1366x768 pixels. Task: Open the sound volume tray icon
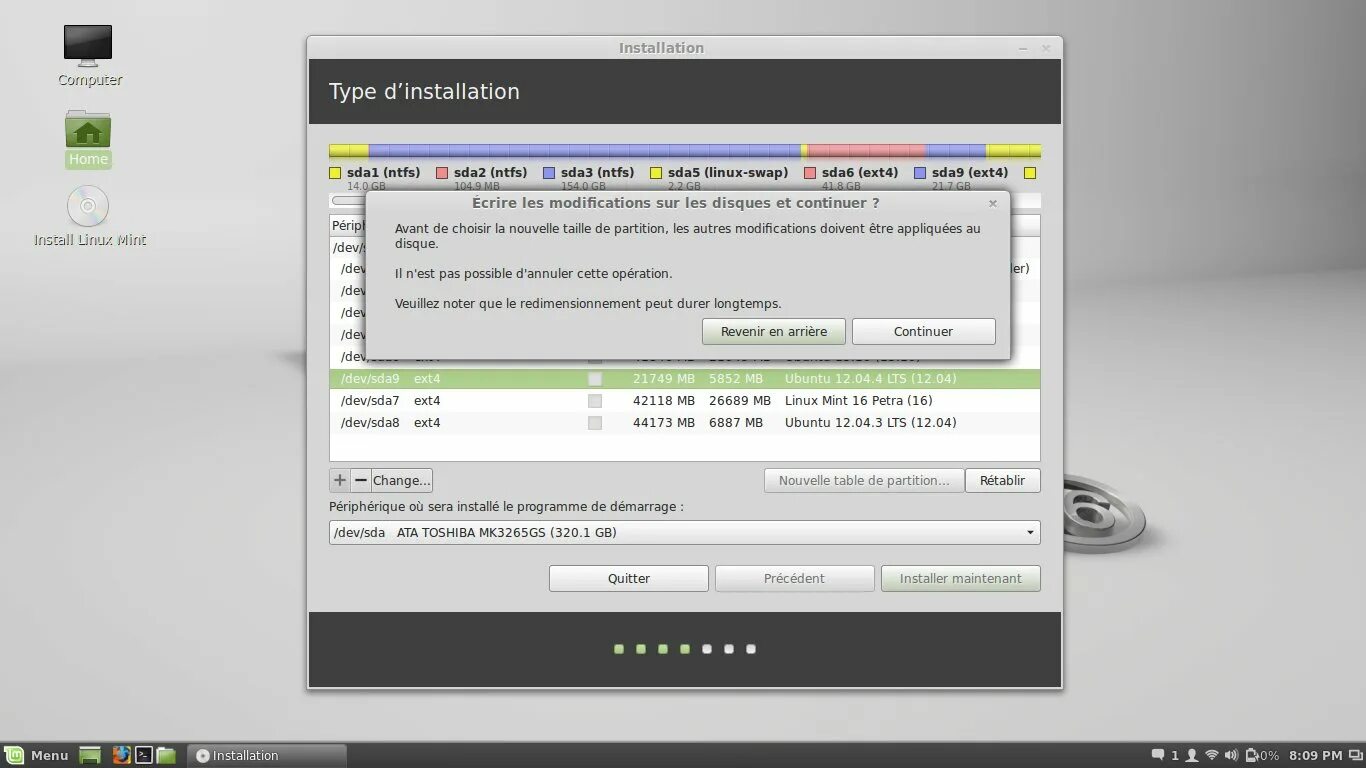coord(1231,755)
